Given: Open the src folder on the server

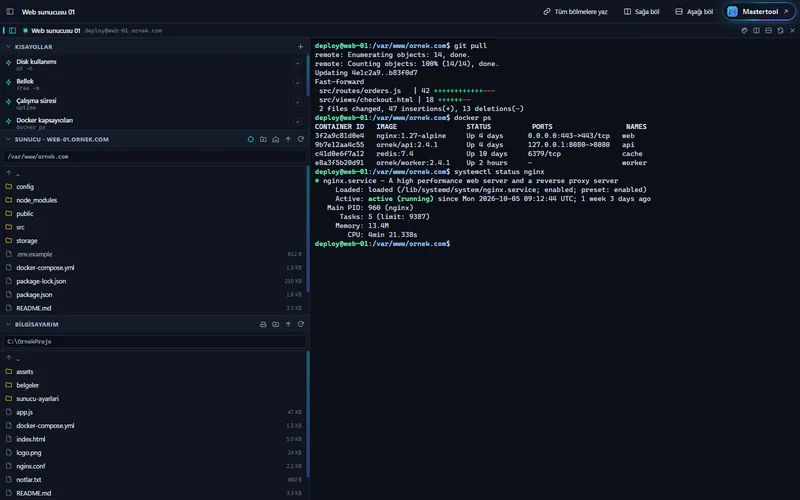Looking at the screenshot, I should (153, 227).
